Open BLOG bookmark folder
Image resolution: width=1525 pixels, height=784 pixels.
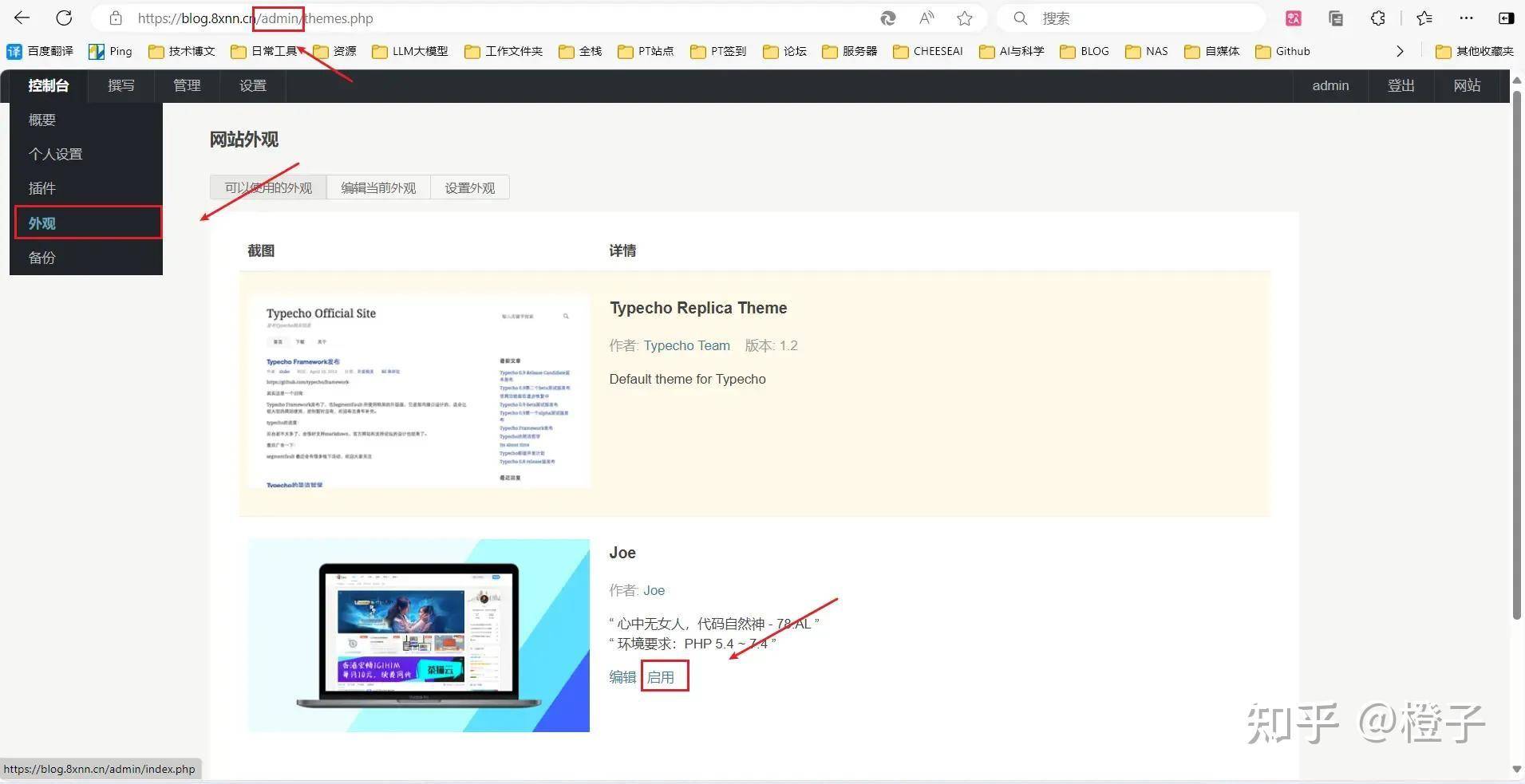(1084, 51)
